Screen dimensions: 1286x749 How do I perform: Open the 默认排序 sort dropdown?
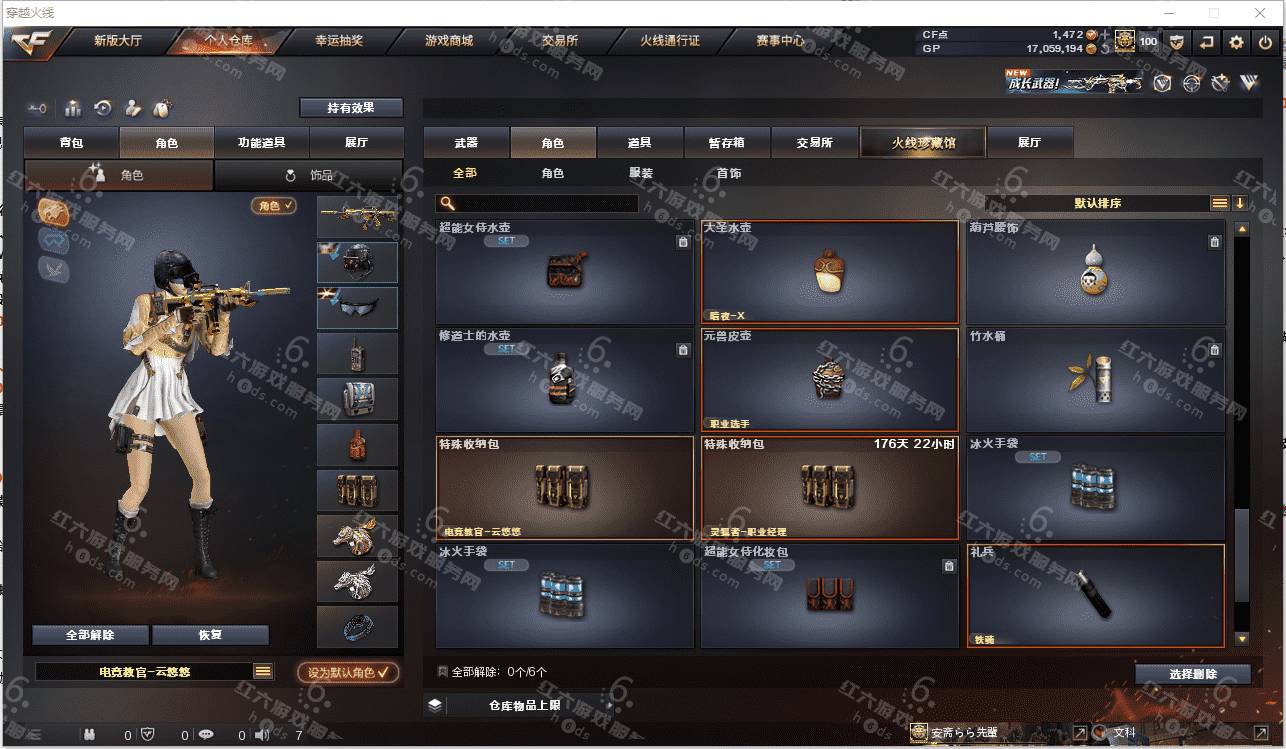pyautogui.click(x=1098, y=203)
